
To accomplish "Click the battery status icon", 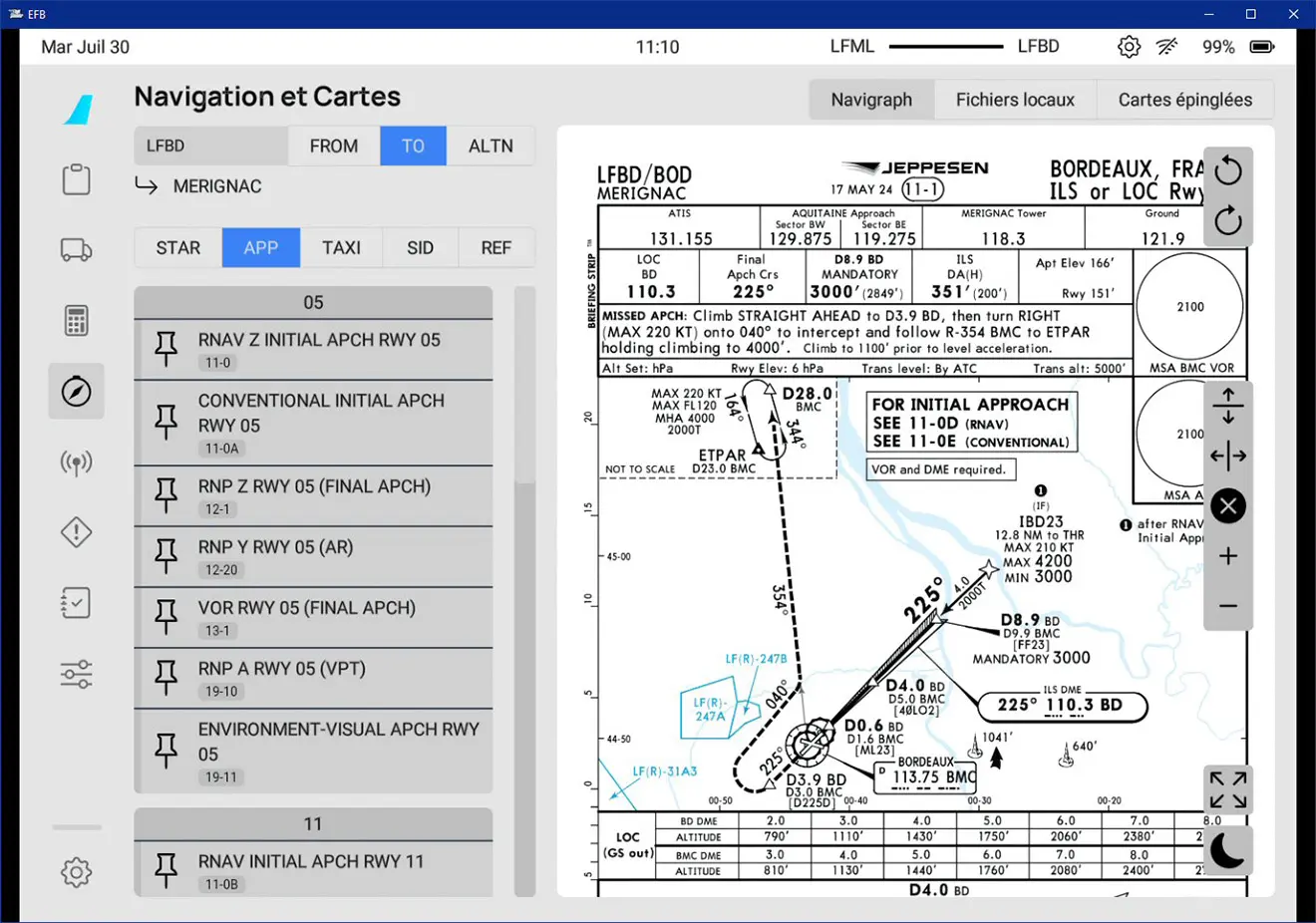I will pos(1262,47).
